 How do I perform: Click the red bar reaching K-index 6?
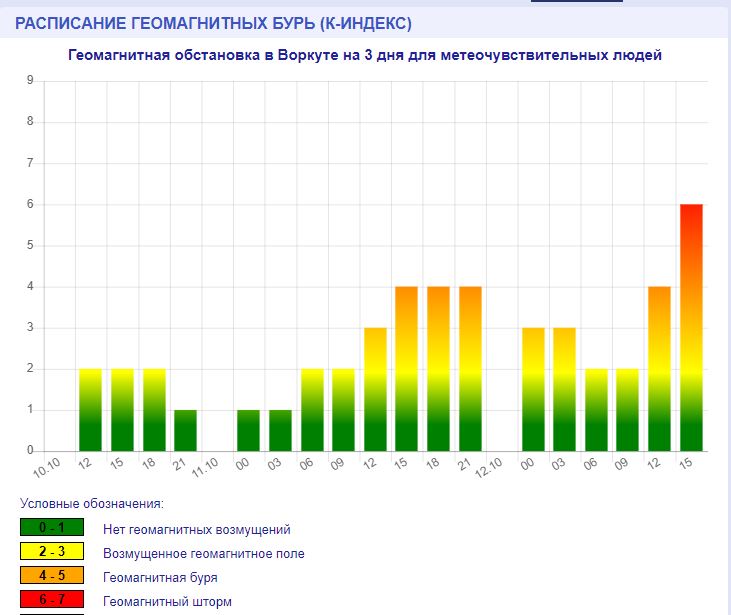click(x=691, y=327)
